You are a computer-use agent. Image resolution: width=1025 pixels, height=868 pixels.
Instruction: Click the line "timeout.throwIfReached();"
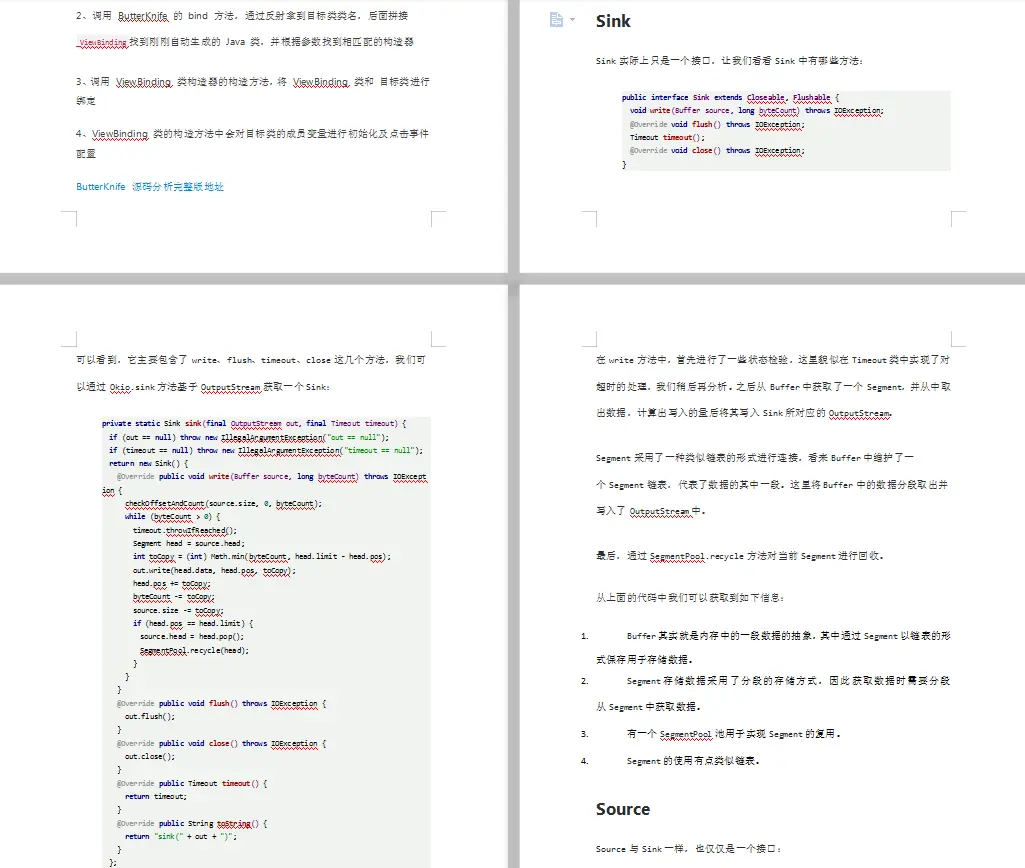(185, 531)
